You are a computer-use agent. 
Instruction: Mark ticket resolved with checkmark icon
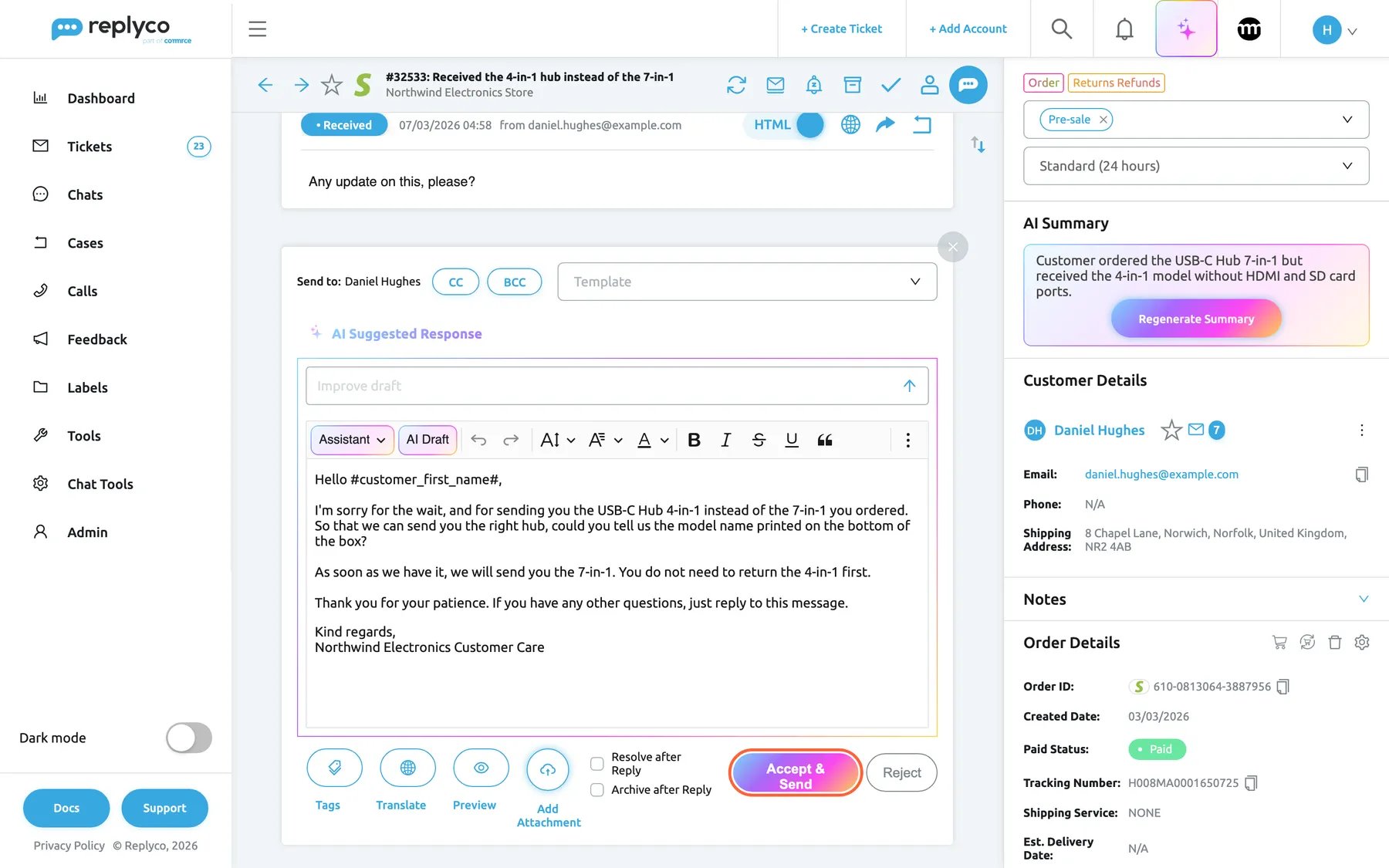click(x=891, y=85)
